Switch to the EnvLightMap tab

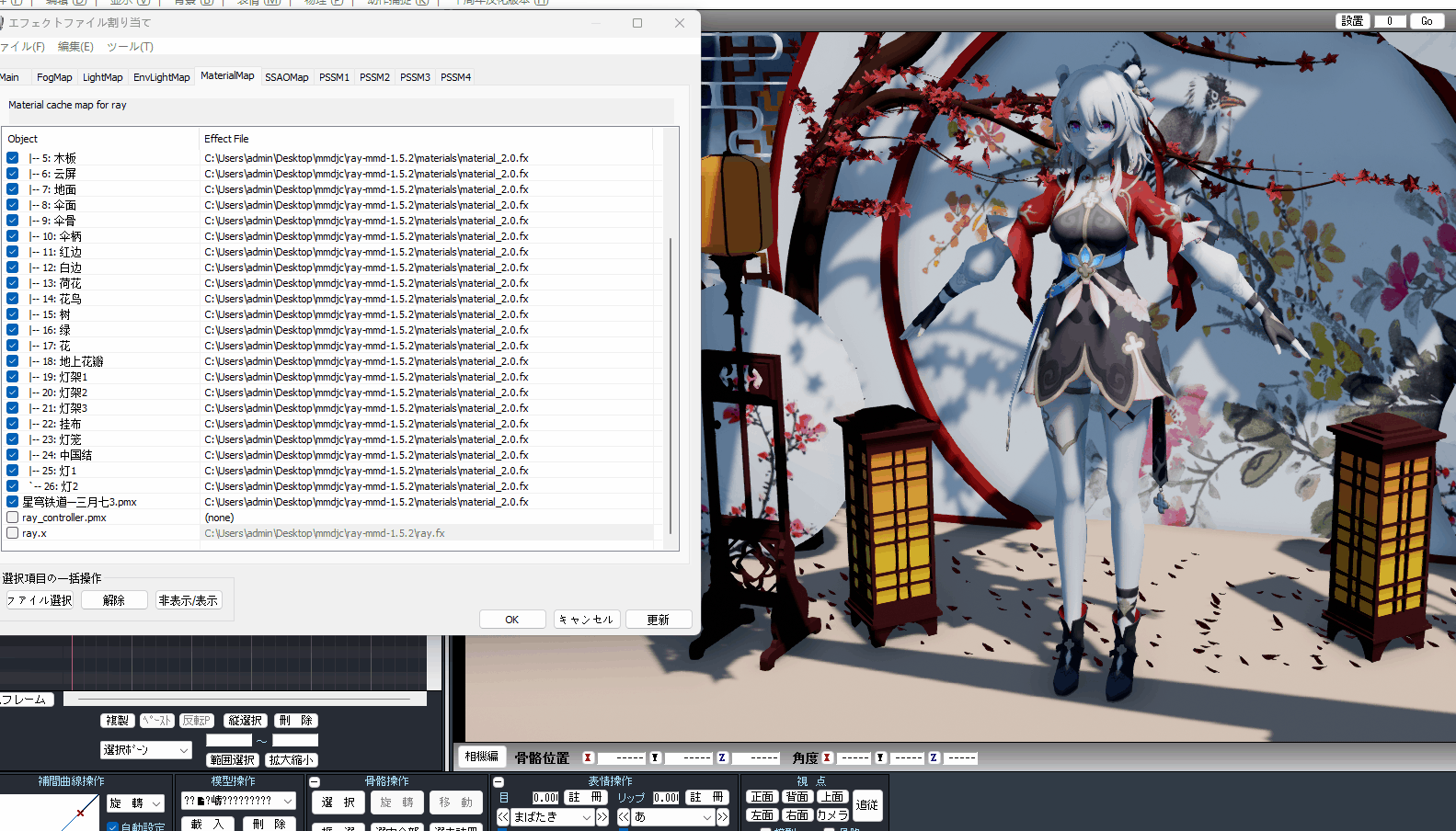[x=161, y=77]
